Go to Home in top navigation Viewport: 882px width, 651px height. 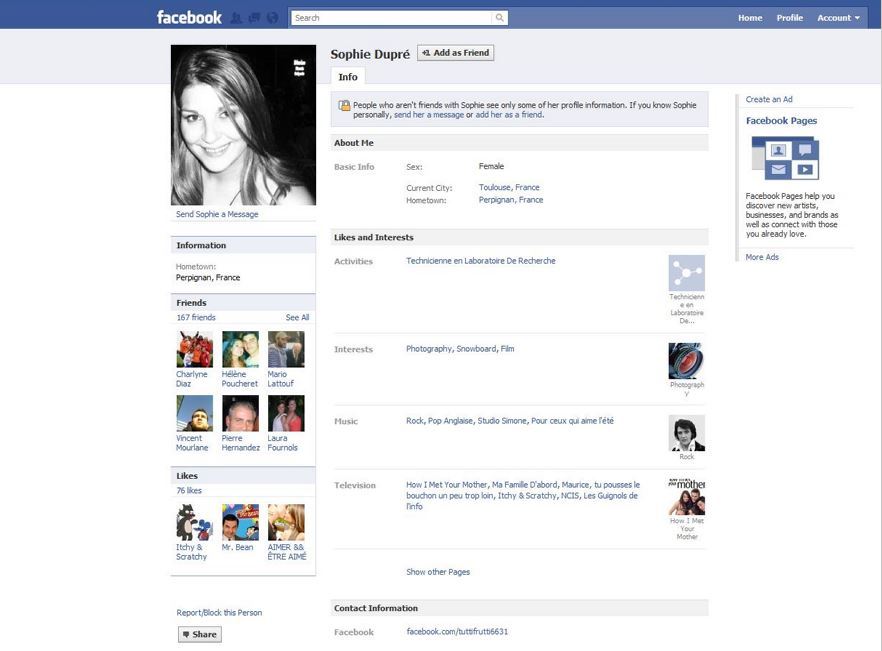coord(750,18)
